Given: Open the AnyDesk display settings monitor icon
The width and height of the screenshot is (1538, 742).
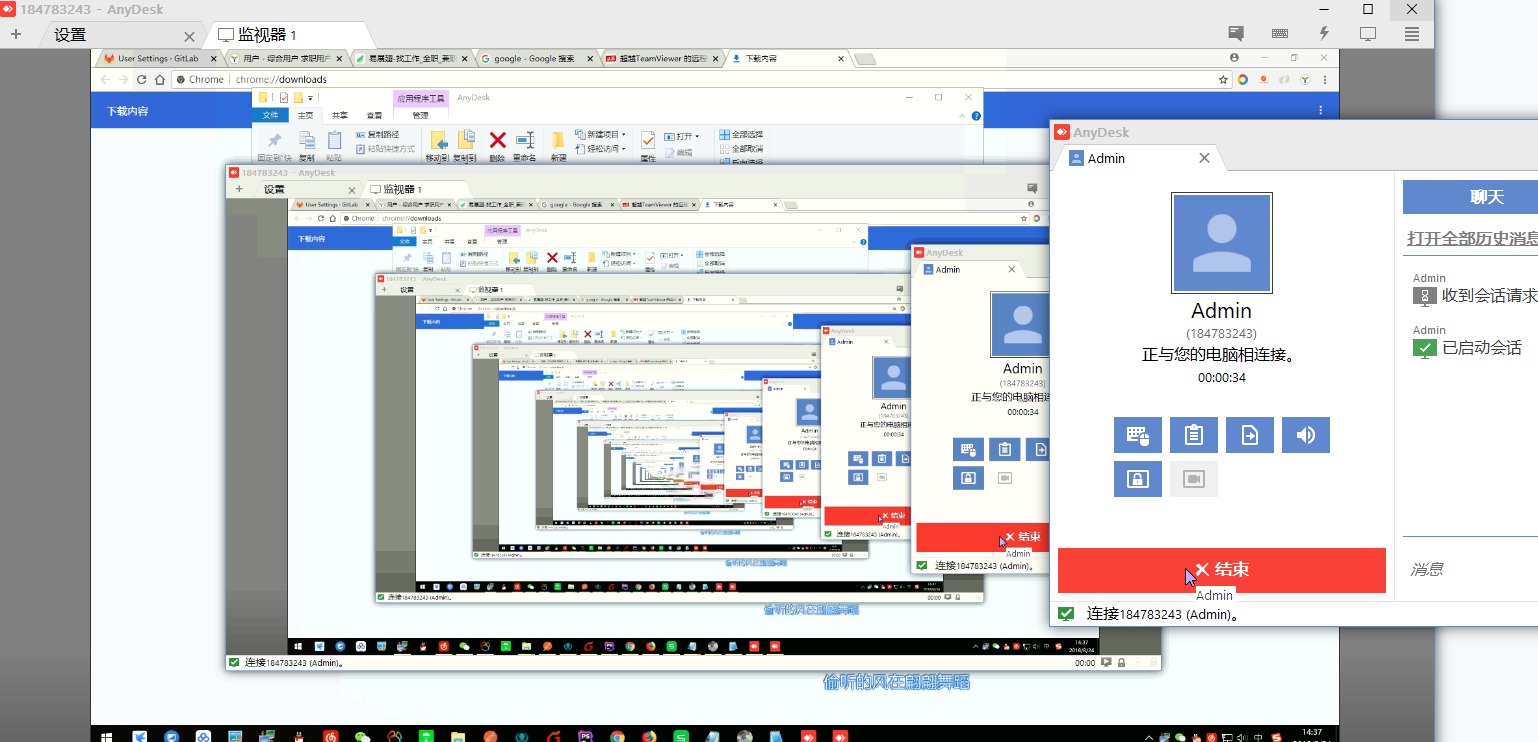Looking at the screenshot, I should pyautogui.click(x=1368, y=33).
